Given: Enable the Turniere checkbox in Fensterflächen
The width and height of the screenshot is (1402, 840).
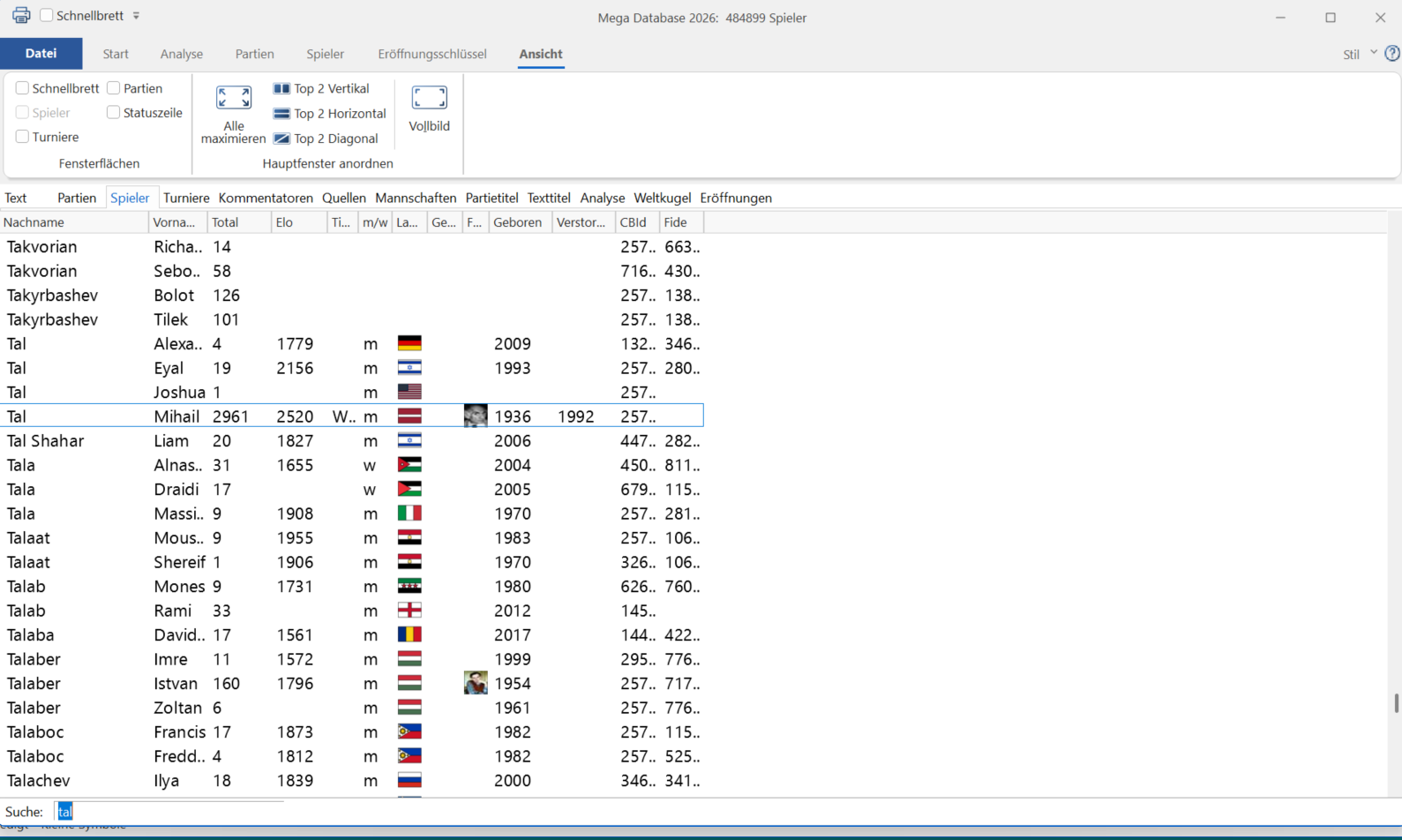Looking at the screenshot, I should pos(22,137).
